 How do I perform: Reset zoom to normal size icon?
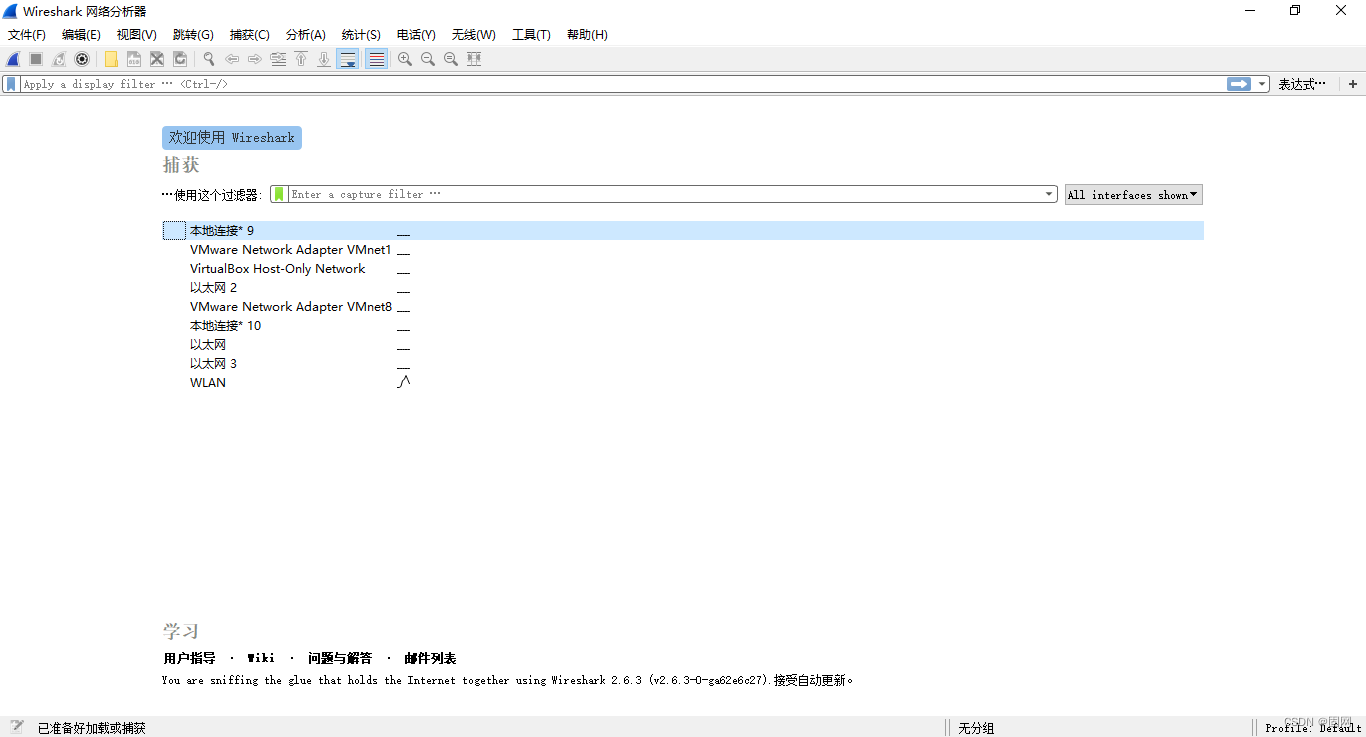pos(451,59)
